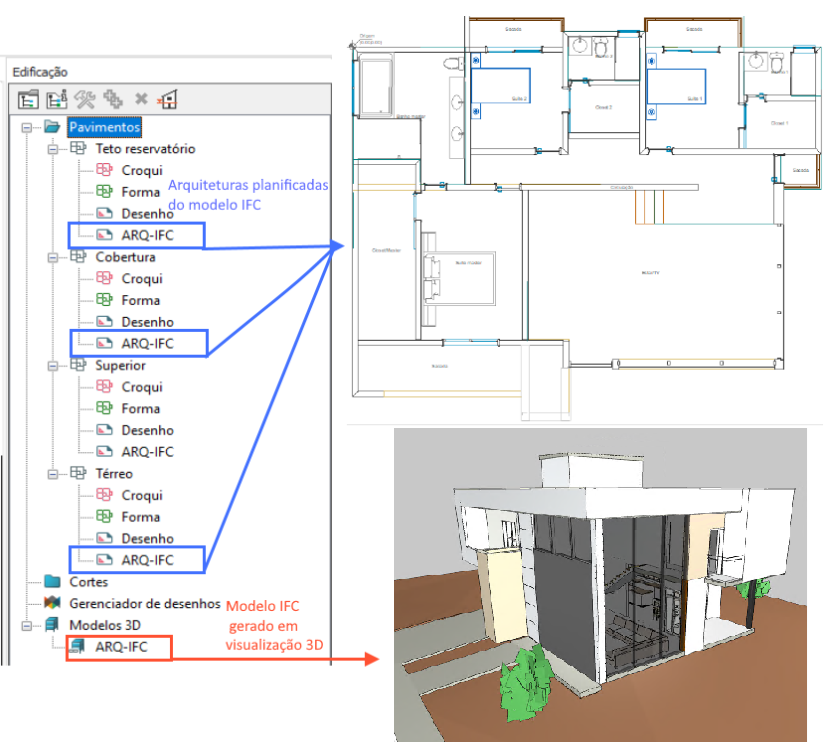This screenshot has height=742, width=835.
Task: Click the delete X icon in toolbar
Action: (141, 98)
